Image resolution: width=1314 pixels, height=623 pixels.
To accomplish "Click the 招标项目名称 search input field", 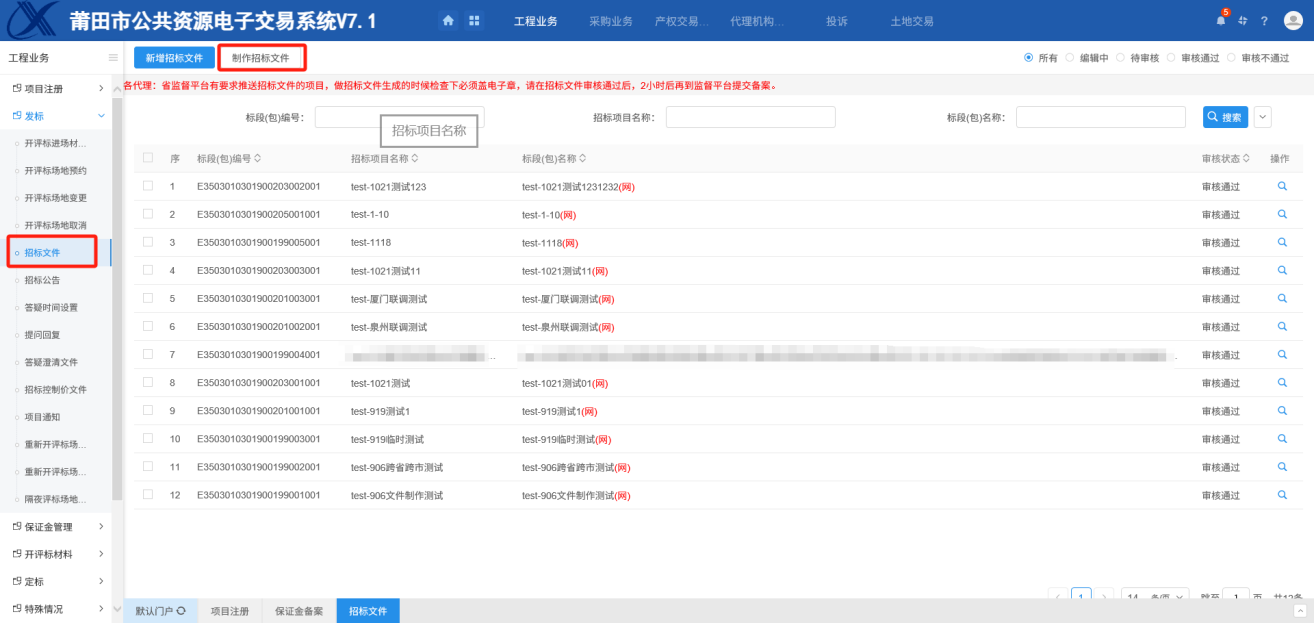I will click(750, 117).
